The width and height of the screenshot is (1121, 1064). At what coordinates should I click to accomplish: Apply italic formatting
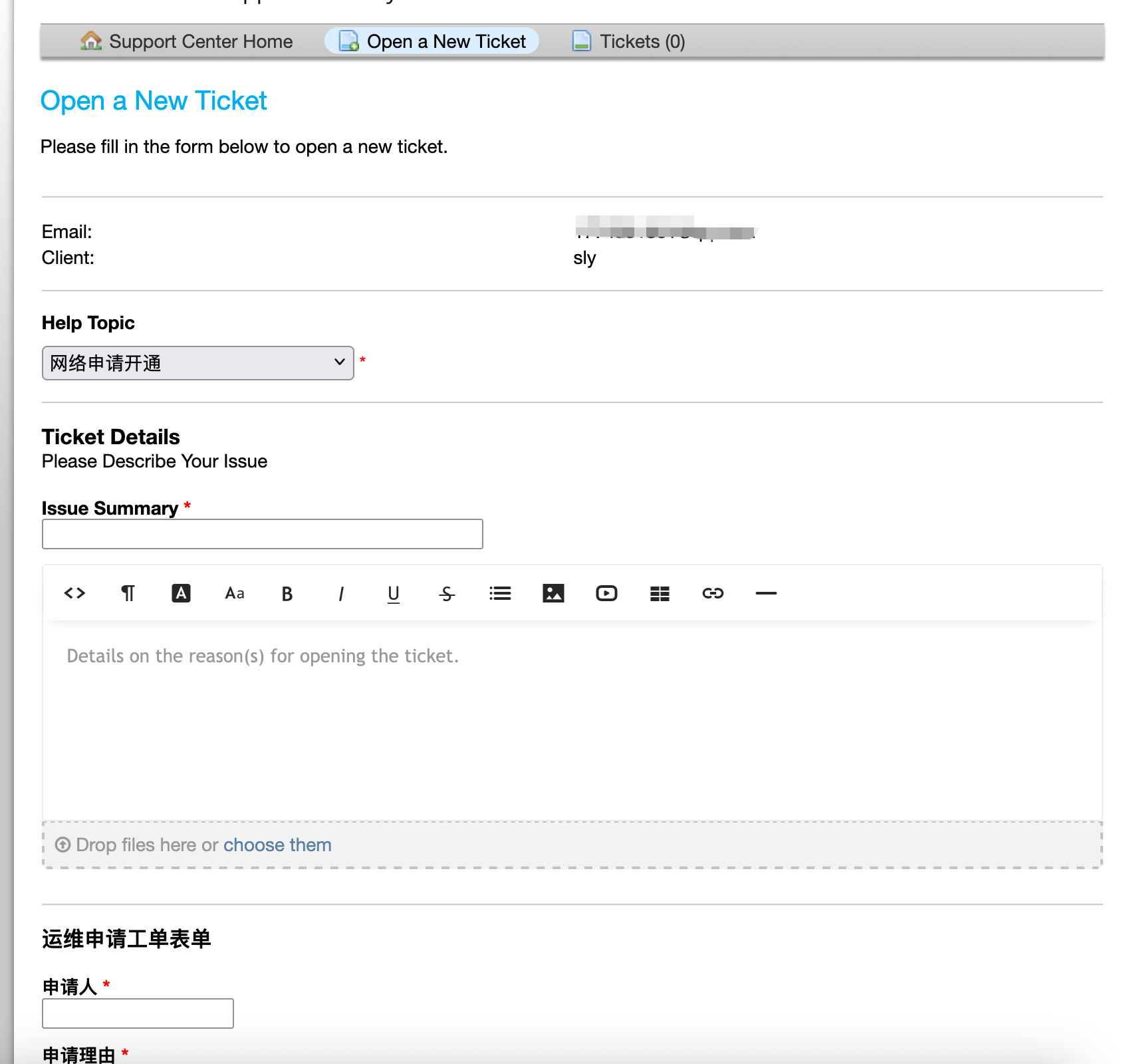point(340,593)
